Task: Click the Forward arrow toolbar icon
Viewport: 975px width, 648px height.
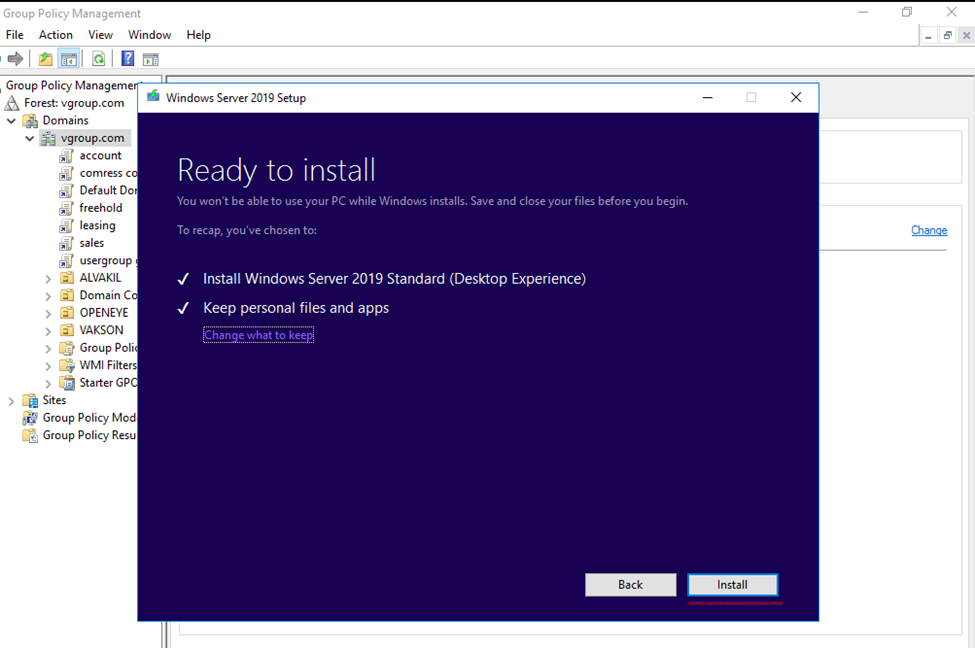Action: 15,59
